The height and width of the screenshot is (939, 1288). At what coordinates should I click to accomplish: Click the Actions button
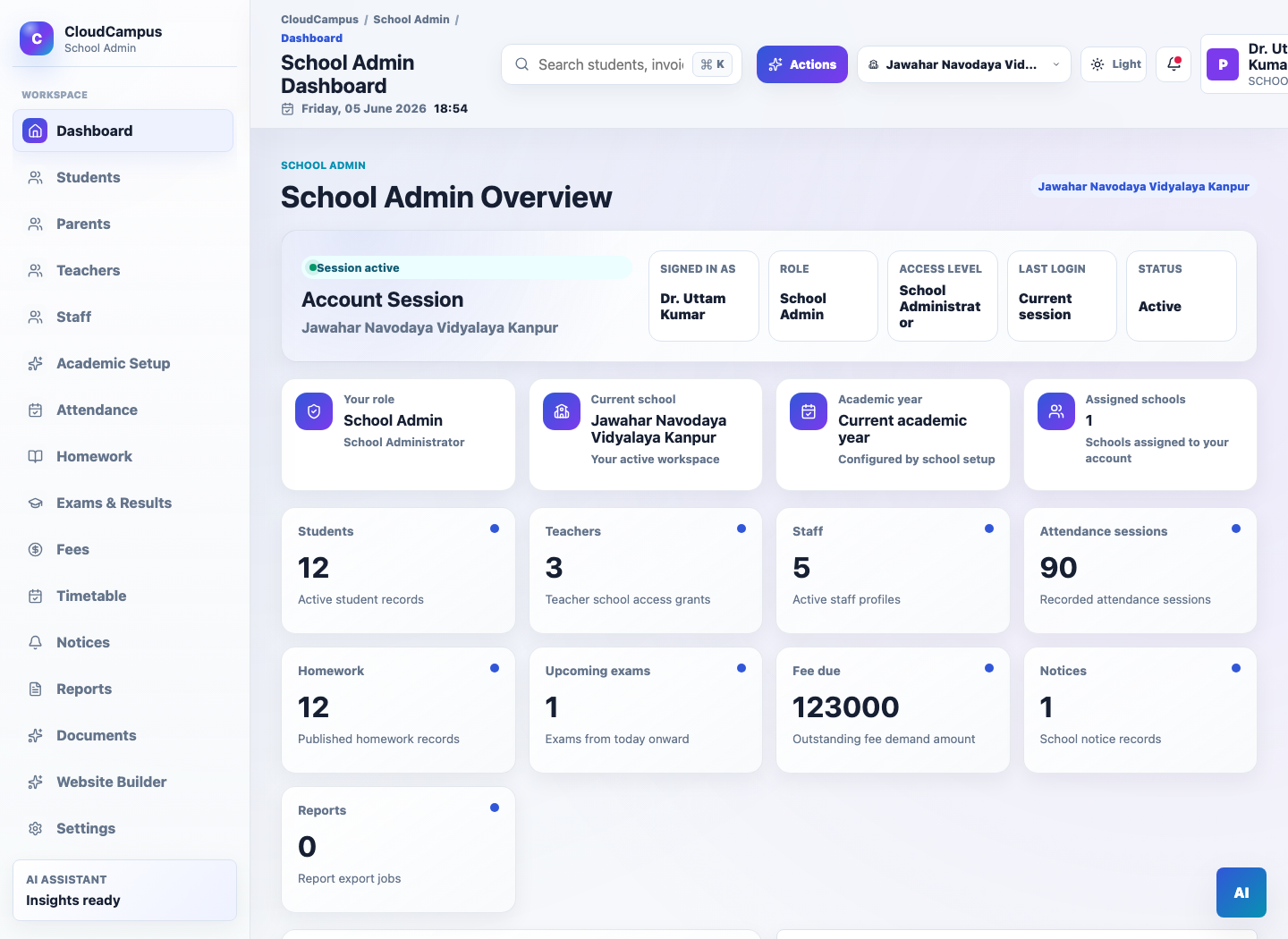click(802, 64)
